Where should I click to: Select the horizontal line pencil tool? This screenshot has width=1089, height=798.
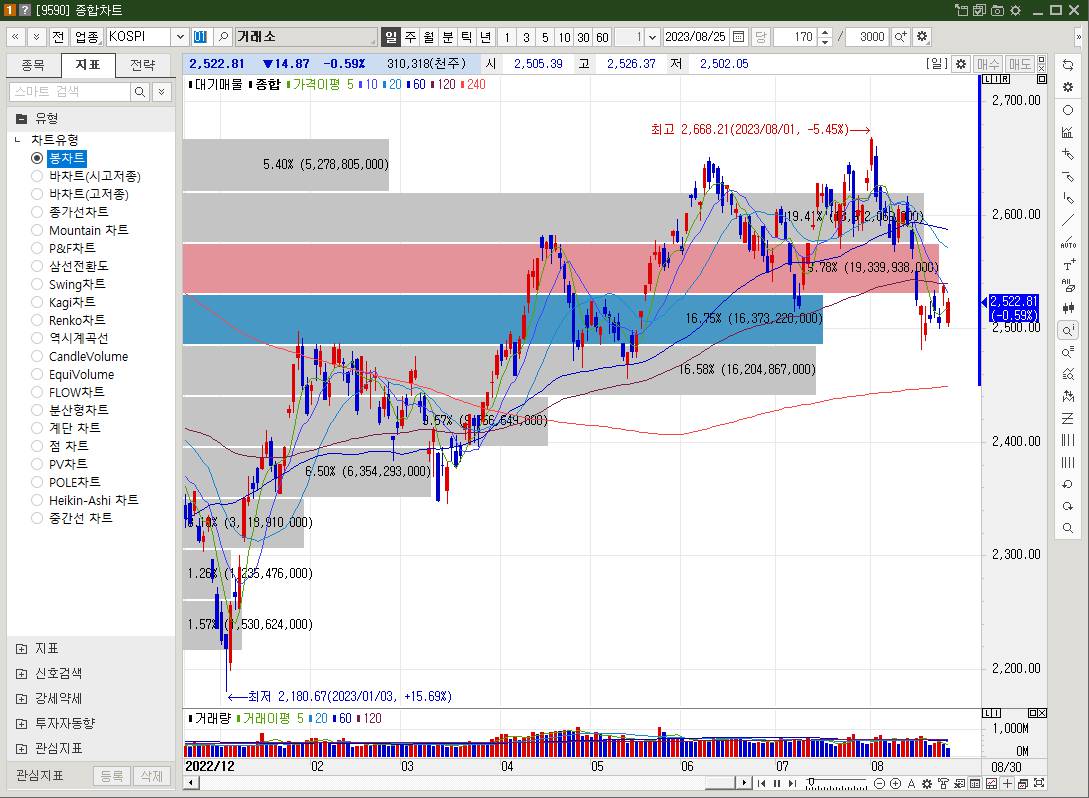coord(1067,176)
